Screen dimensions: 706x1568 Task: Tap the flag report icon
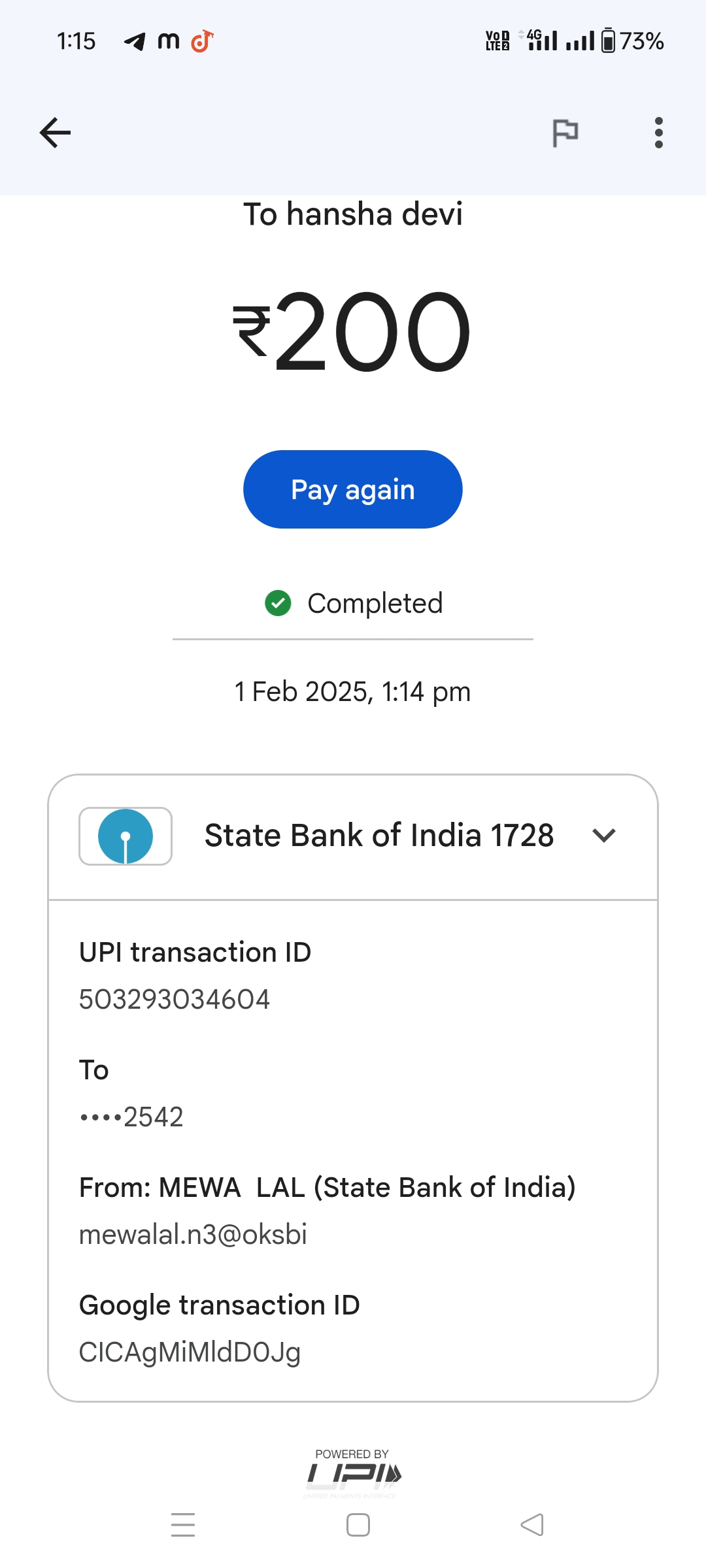click(x=565, y=133)
